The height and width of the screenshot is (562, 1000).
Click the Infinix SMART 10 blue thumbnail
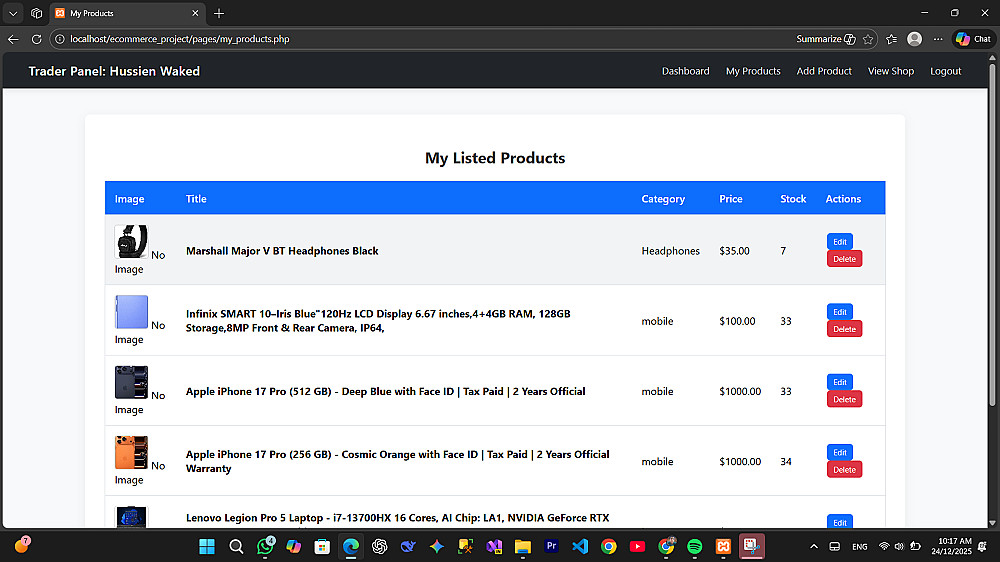131,312
